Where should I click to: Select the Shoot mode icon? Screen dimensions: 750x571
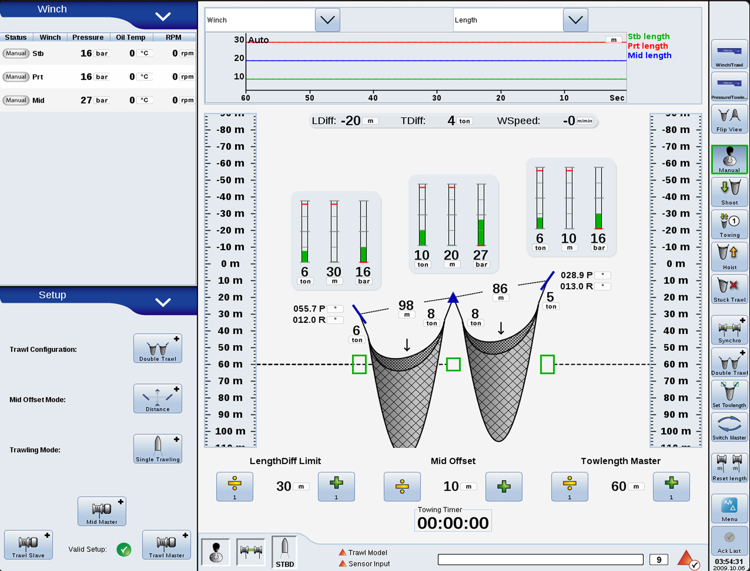729,191
